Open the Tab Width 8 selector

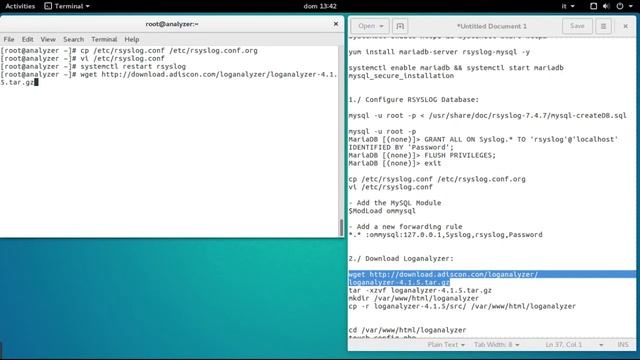point(496,345)
